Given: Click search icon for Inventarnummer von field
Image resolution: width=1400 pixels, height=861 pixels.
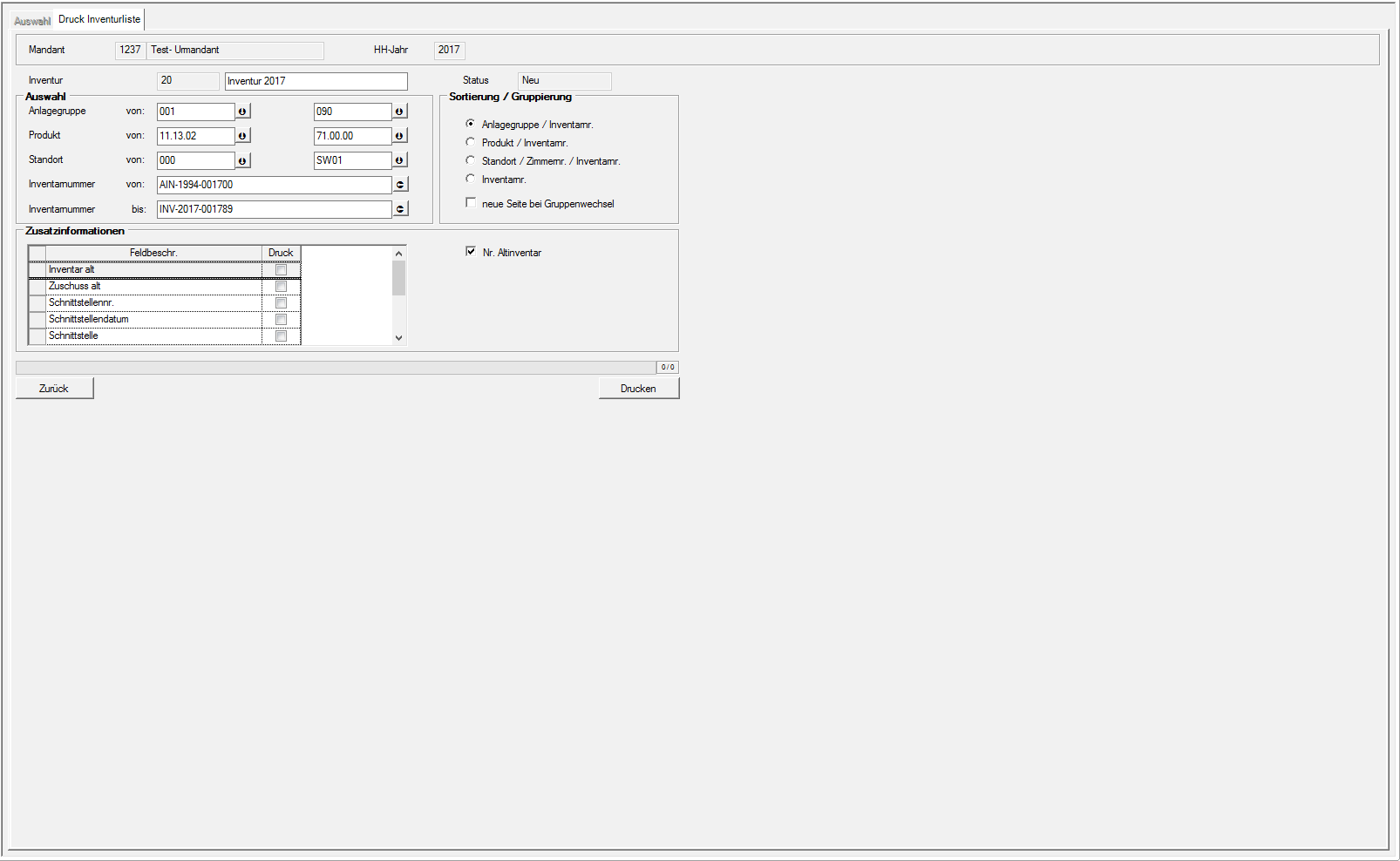Looking at the screenshot, I should 400,185.
